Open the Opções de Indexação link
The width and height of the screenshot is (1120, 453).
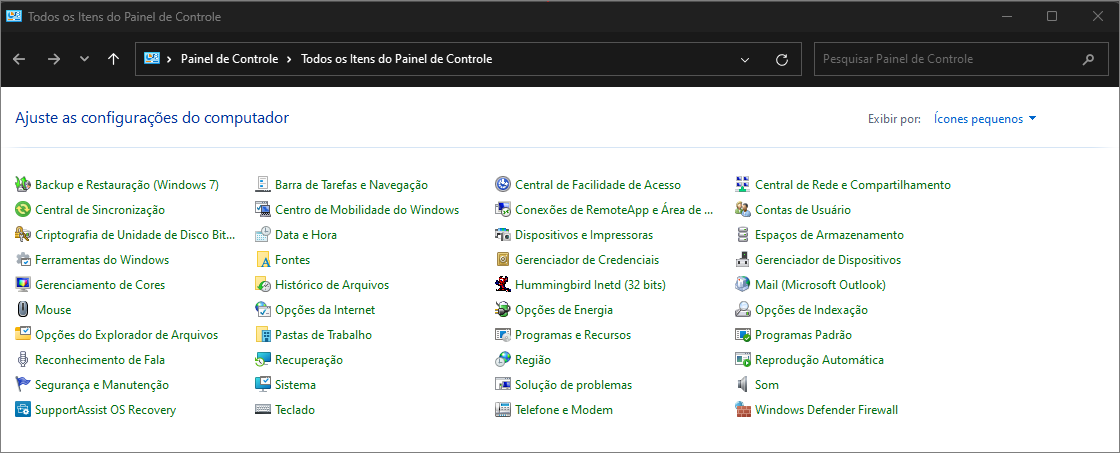pyautogui.click(x=811, y=310)
